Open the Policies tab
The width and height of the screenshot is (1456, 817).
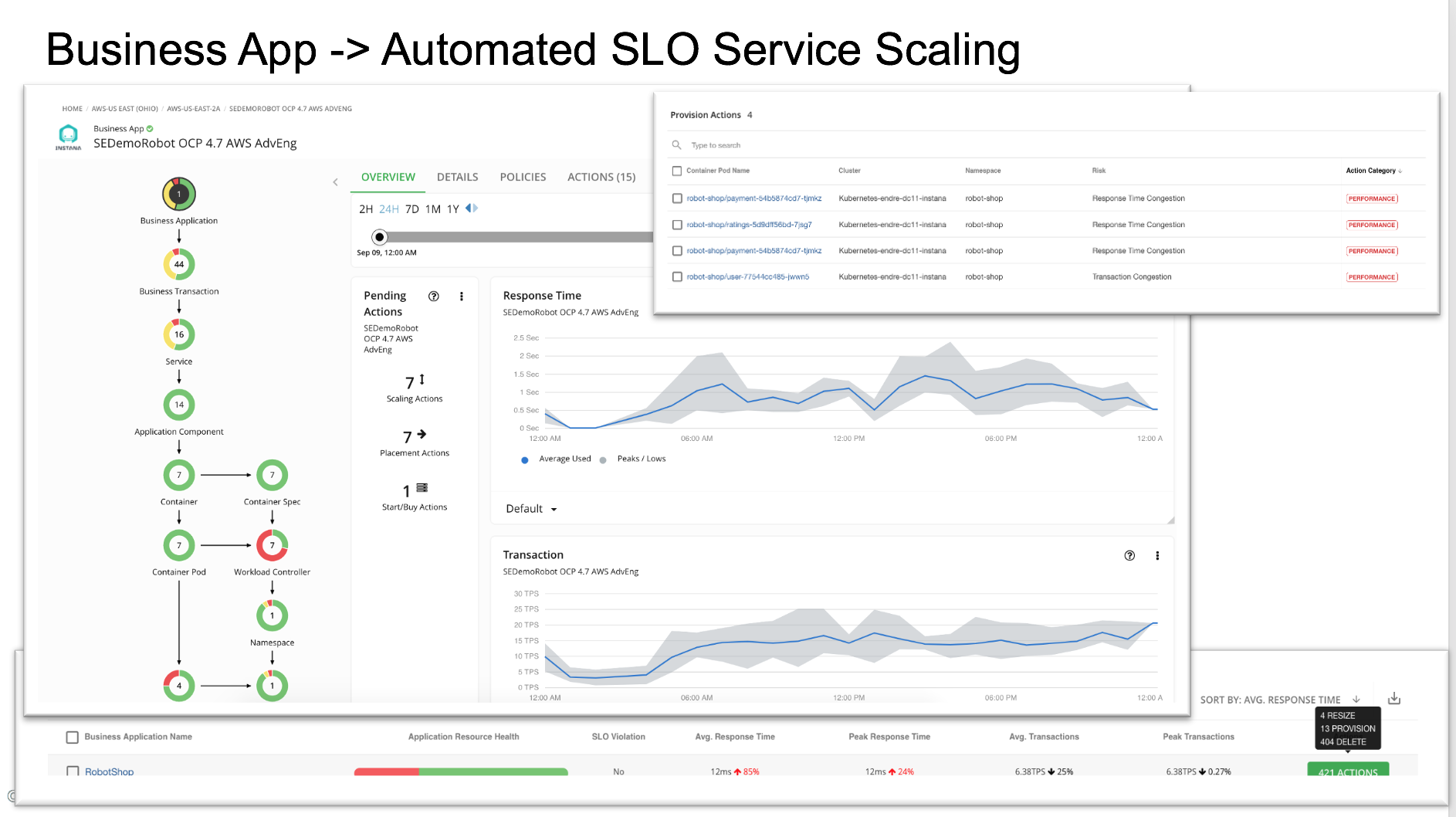[x=523, y=177]
